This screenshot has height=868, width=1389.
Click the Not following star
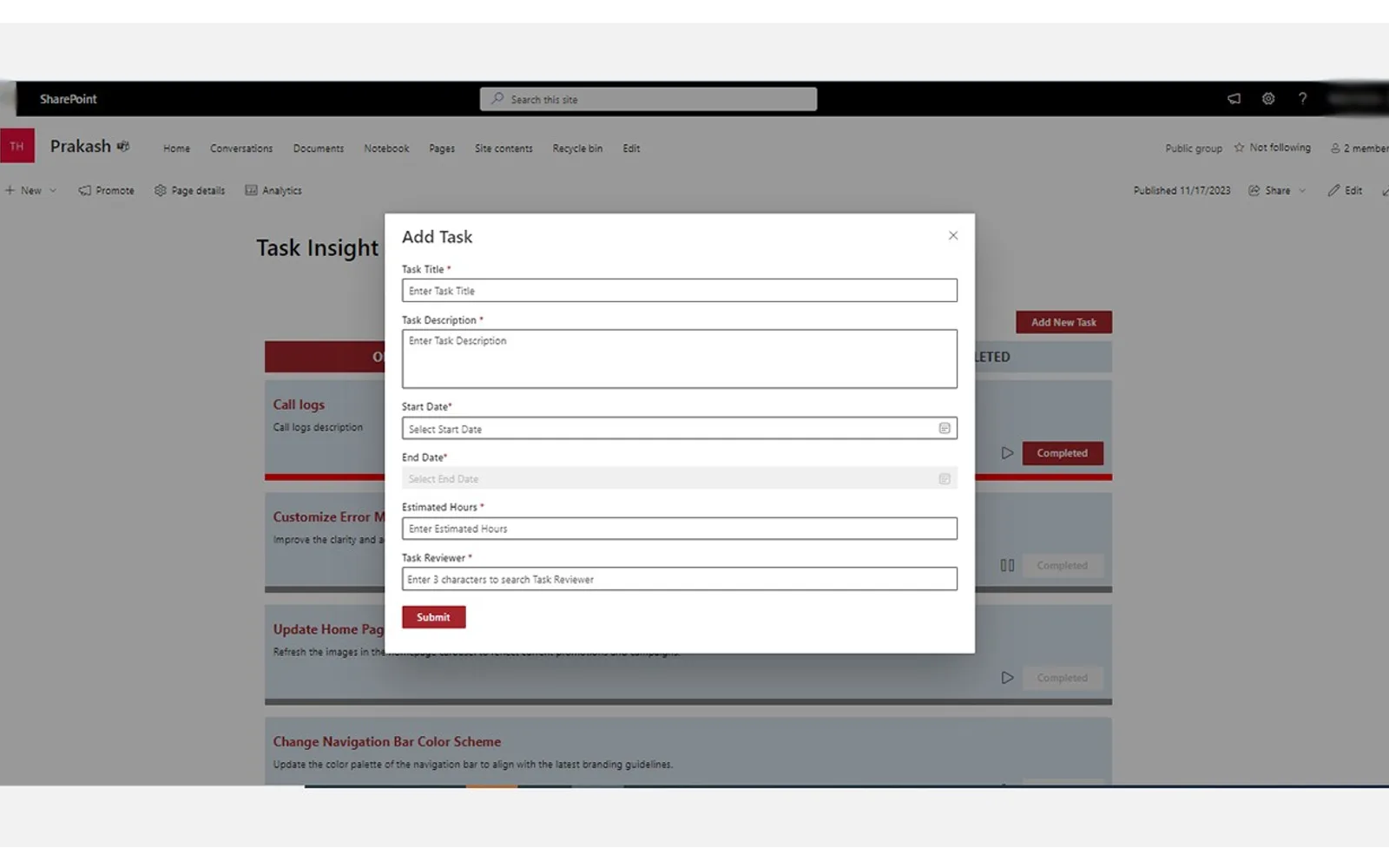pyautogui.click(x=1240, y=148)
